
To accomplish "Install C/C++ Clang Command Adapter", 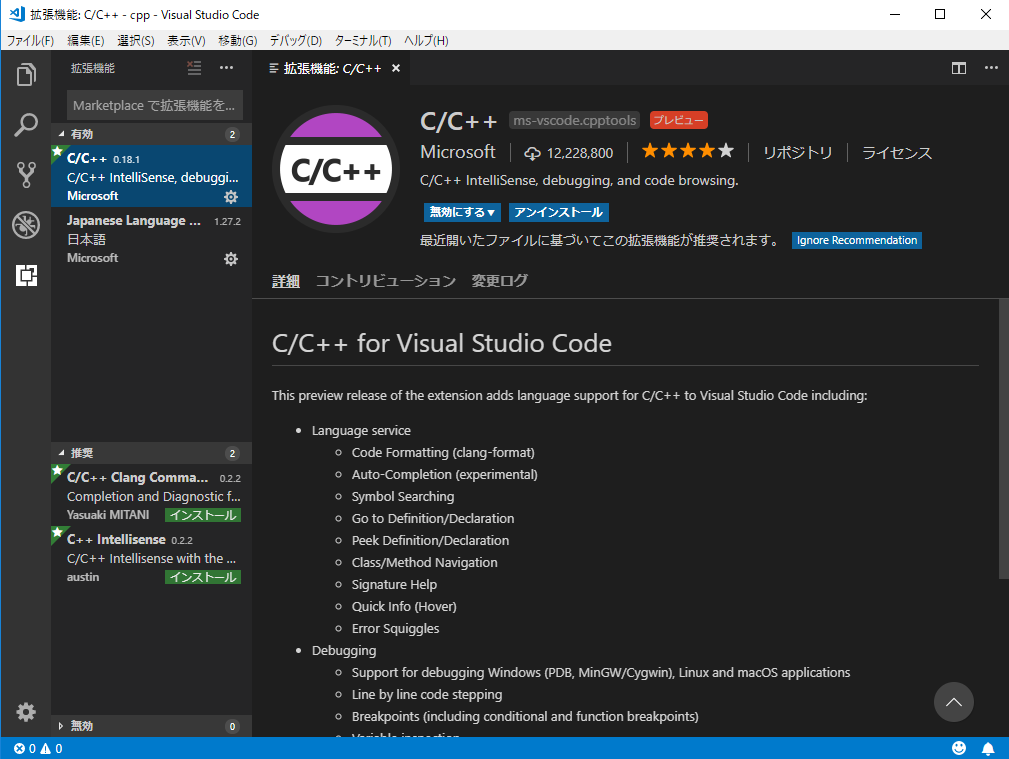I will (x=203, y=515).
